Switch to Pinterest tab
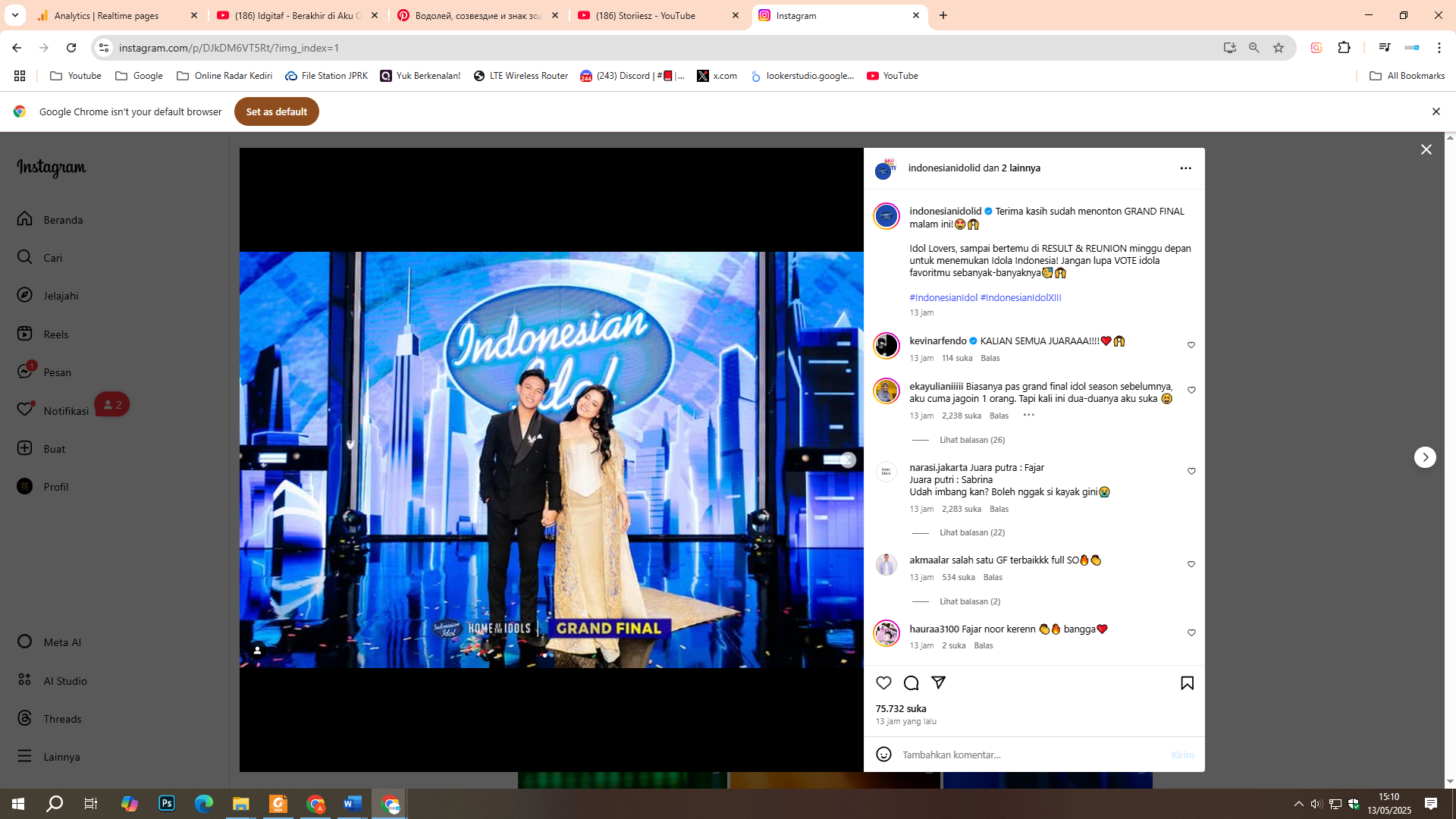 pos(478,15)
